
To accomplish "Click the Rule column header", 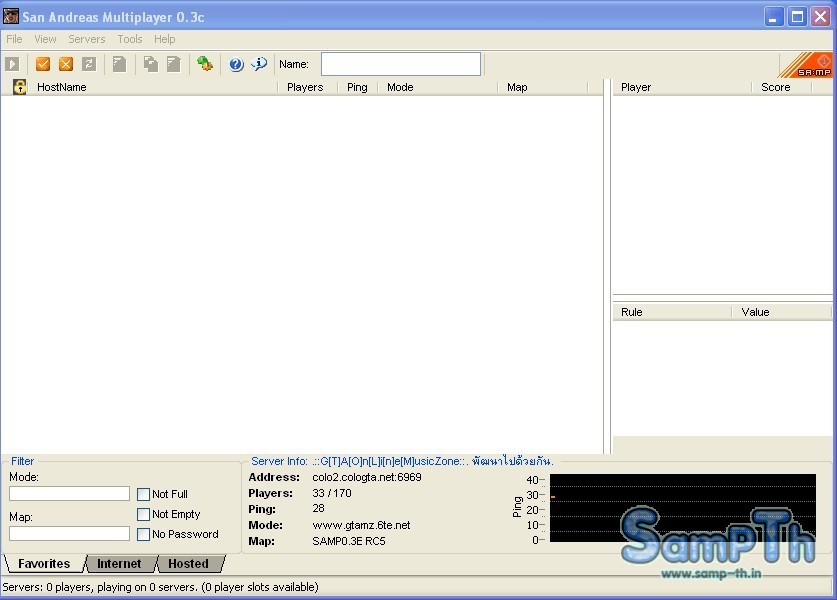I will (x=672, y=312).
